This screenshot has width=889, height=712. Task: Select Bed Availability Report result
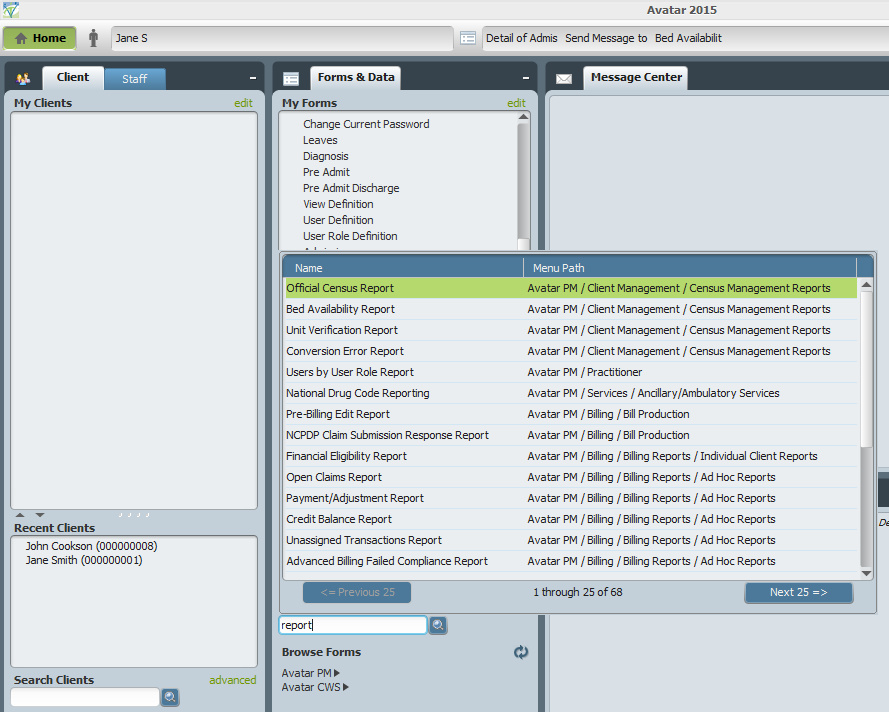coord(571,309)
